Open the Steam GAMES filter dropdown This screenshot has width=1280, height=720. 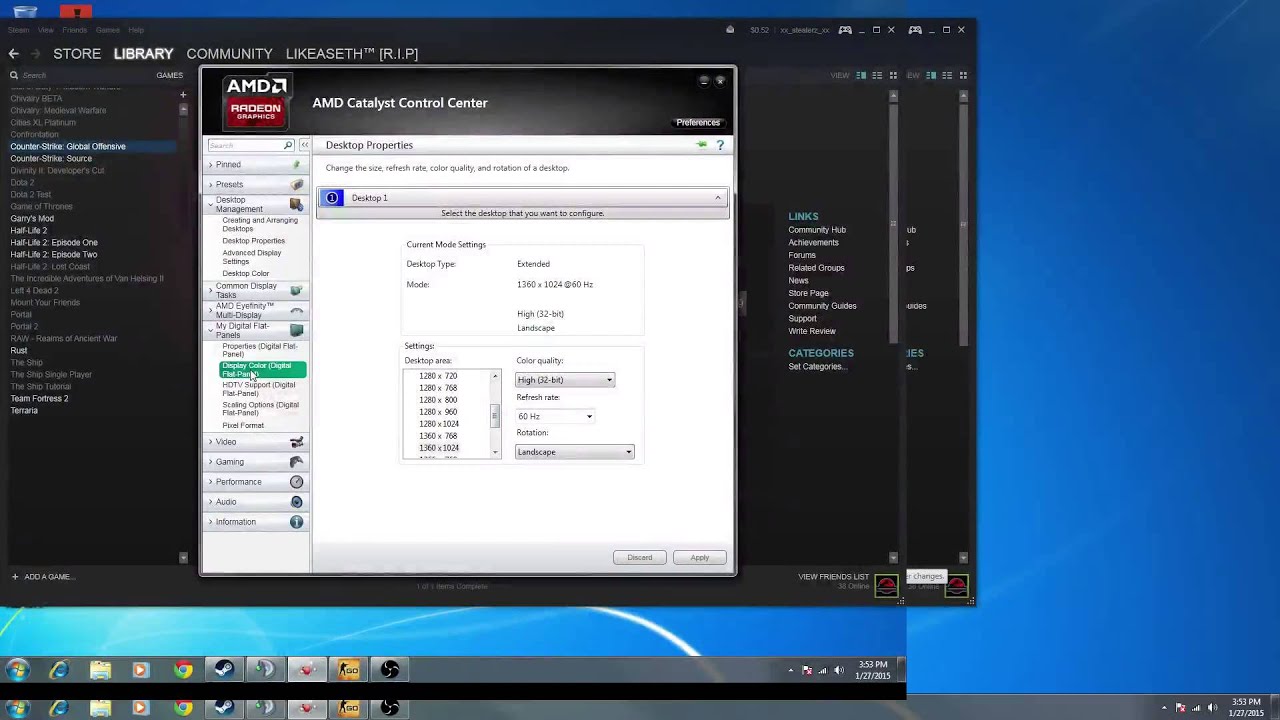[169, 75]
